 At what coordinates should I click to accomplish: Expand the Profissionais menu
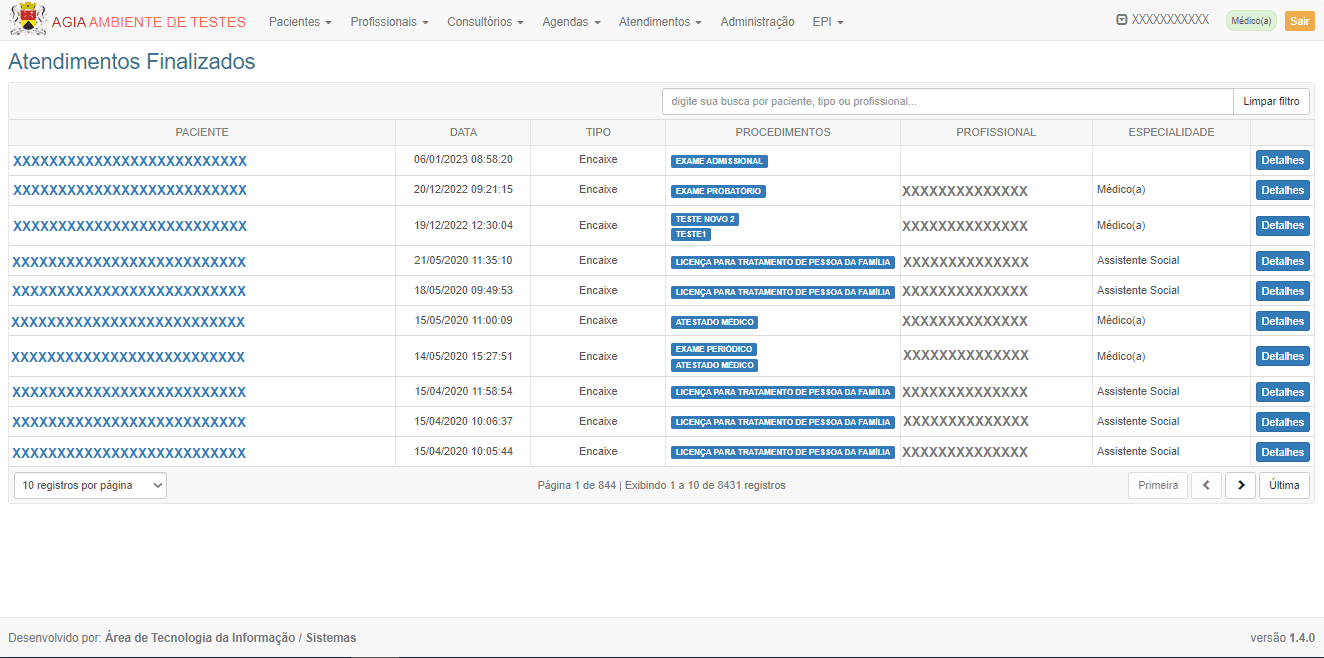tap(389, 22)
